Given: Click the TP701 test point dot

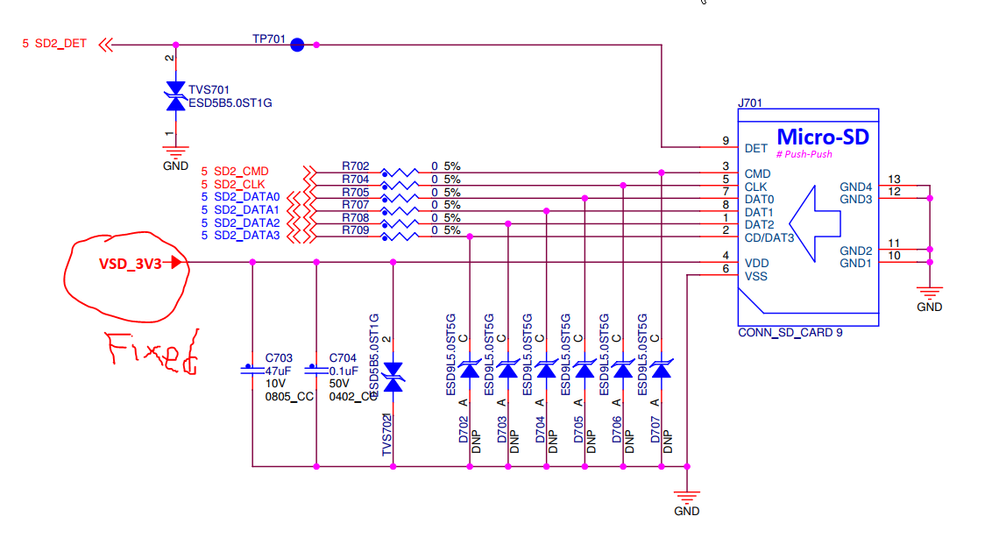Looking at the screenshot, I should (297, 45).
